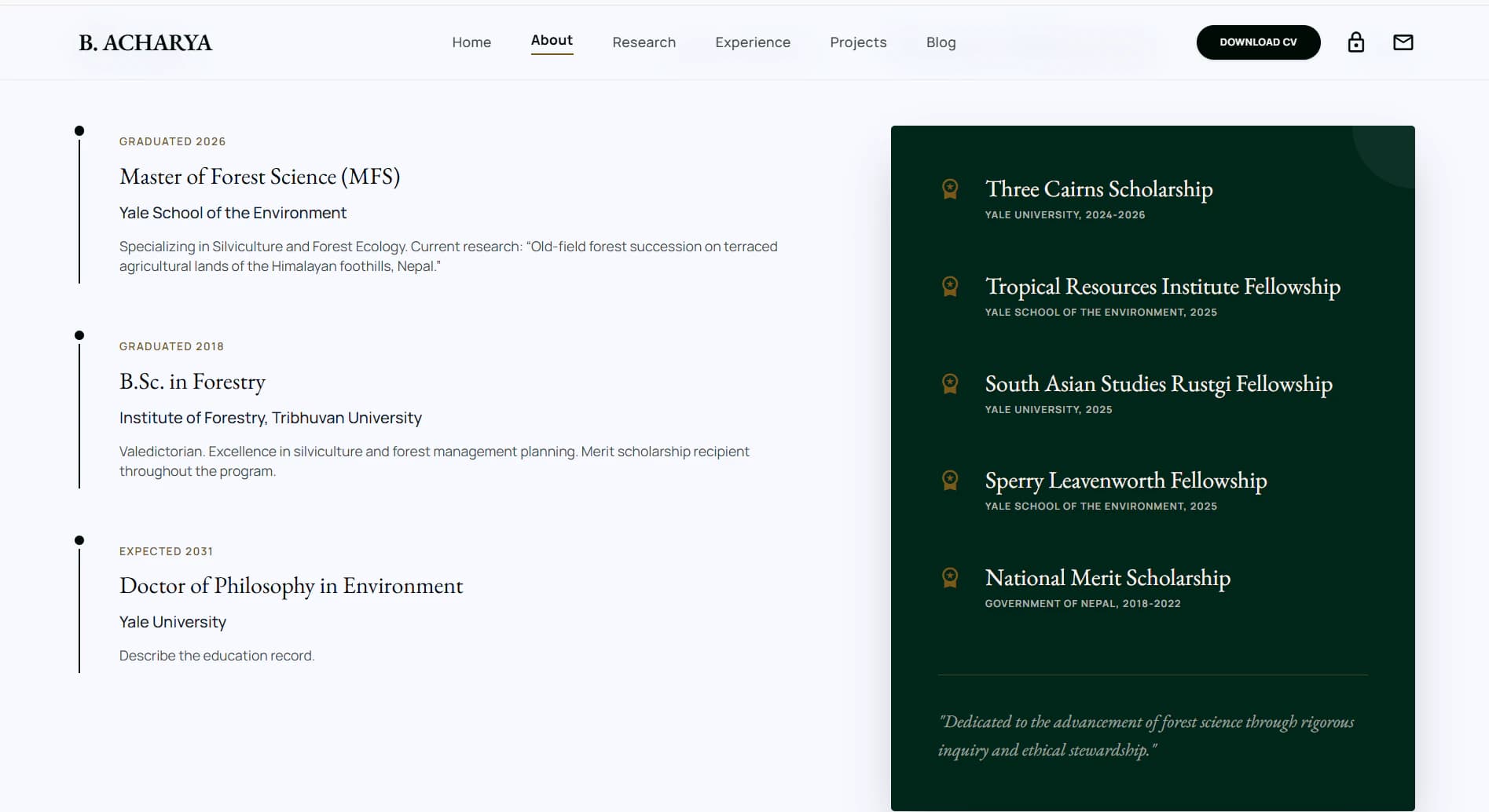Image resolution: width=1489 pixels, height=812 pixels.
Task: Open the Research section
Action: [x=644, y=42]
